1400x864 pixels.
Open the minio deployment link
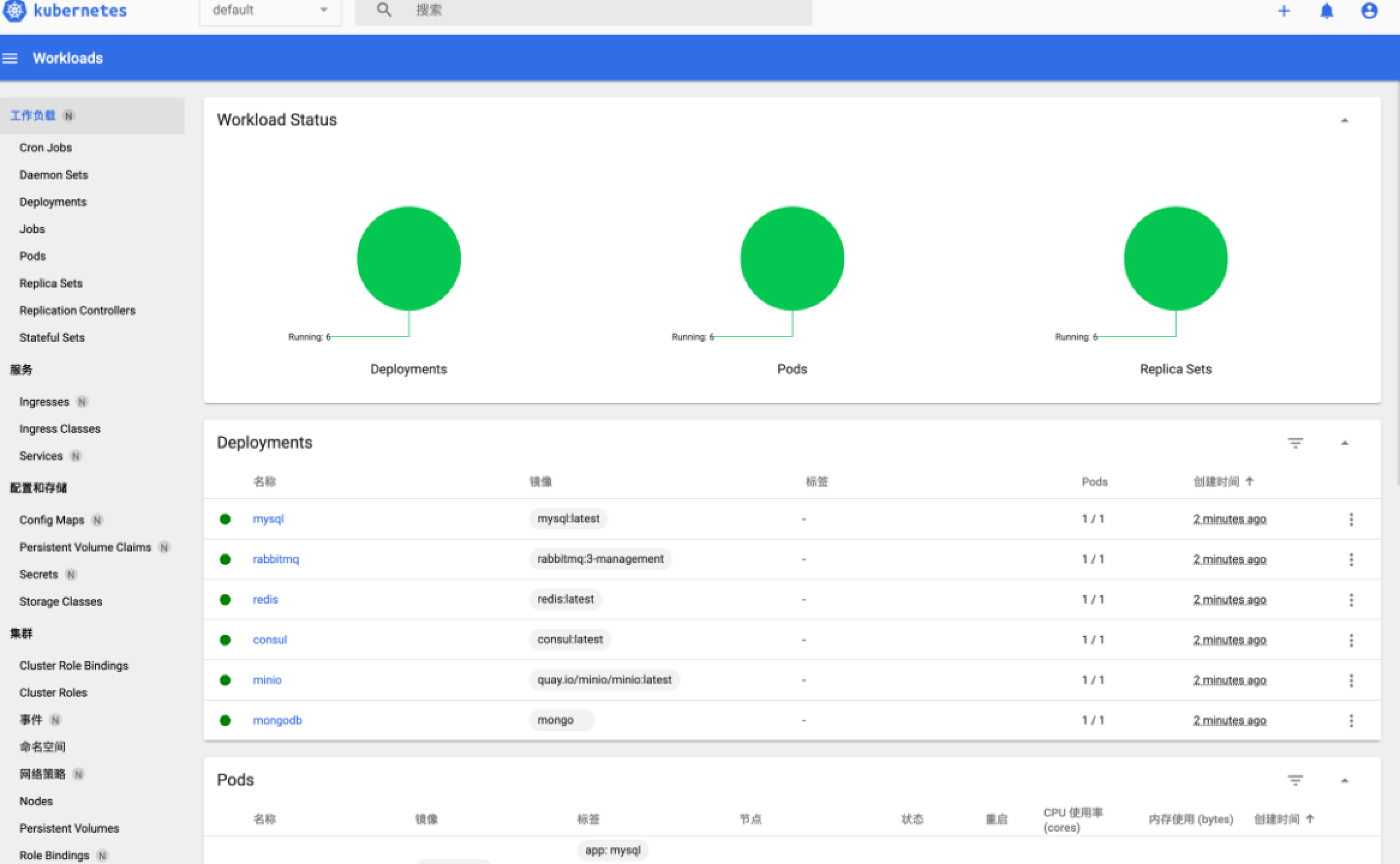(267, 680)
